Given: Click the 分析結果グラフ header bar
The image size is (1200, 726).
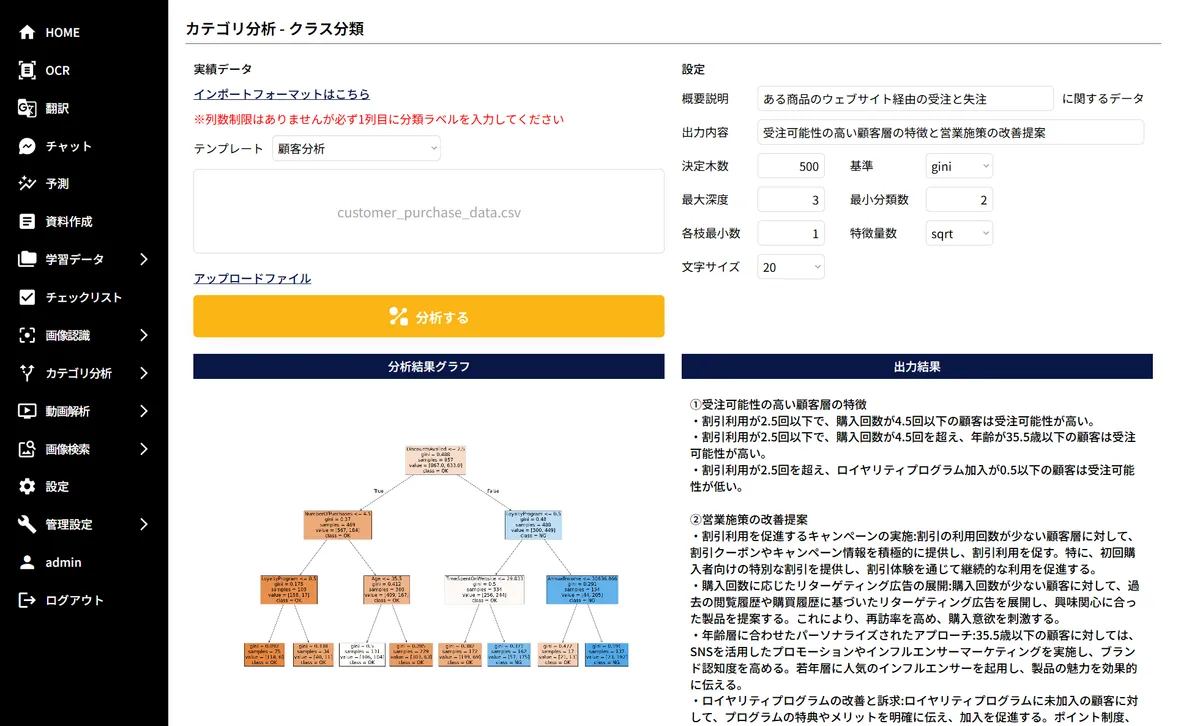Looking at the screenshot, I should [429, 367].
